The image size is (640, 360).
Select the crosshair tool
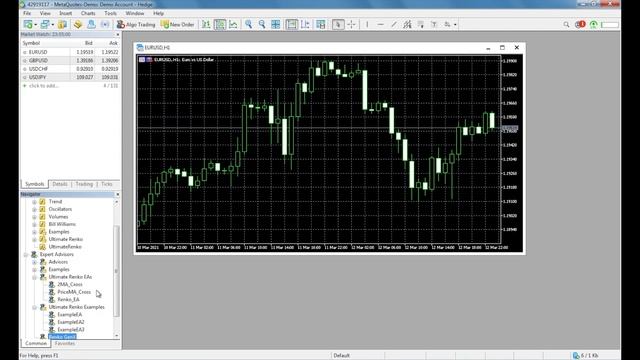pyautogui.click(x=351, y=24)
